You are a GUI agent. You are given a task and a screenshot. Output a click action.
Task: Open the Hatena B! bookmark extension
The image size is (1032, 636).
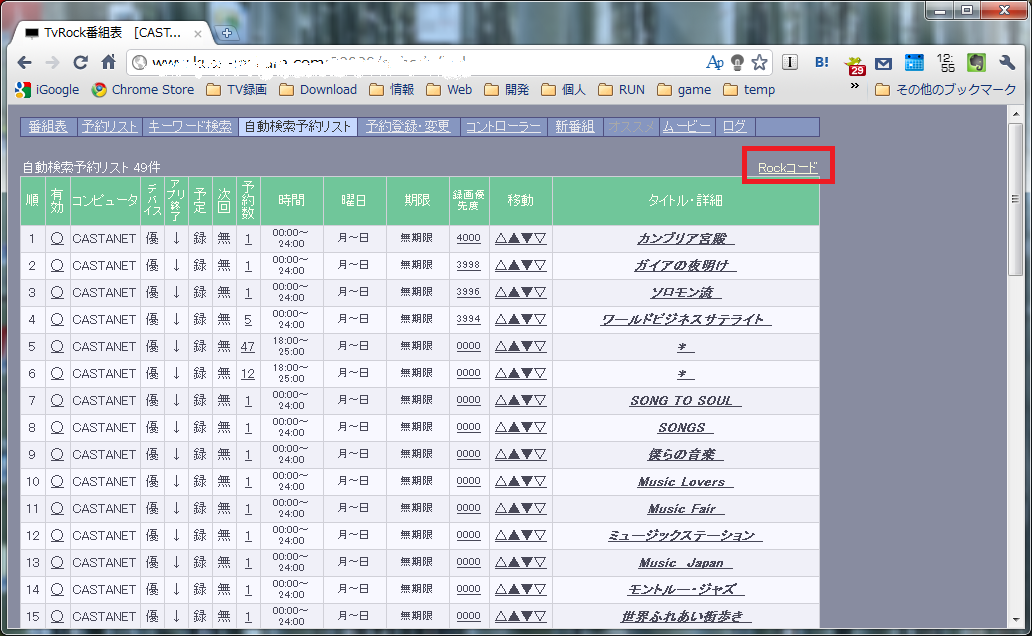click(821, 63)
